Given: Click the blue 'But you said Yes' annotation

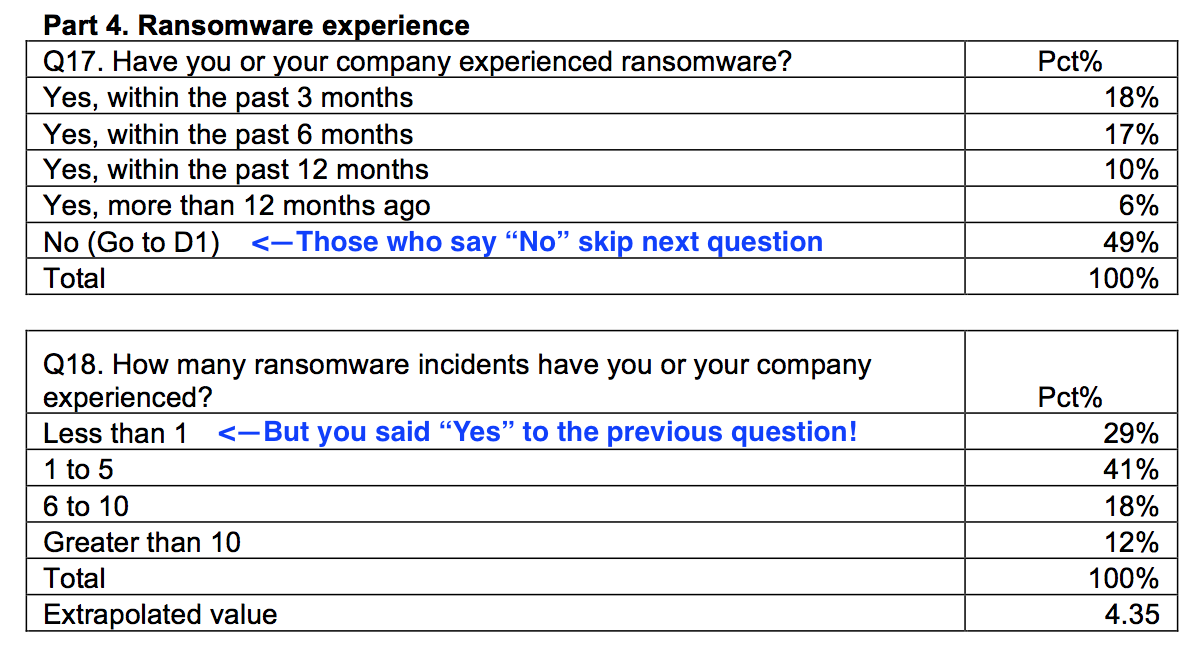Looking at the screenshot, I should click(538, 432).
